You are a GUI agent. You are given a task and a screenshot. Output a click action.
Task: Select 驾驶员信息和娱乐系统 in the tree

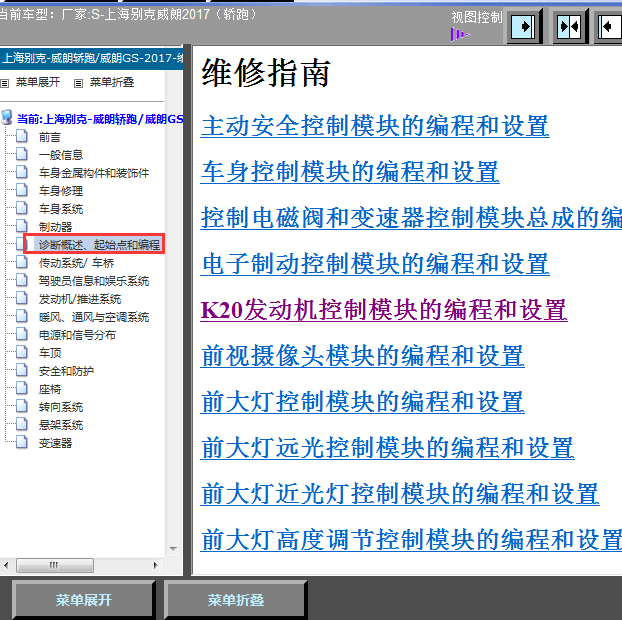coord(94,281)
